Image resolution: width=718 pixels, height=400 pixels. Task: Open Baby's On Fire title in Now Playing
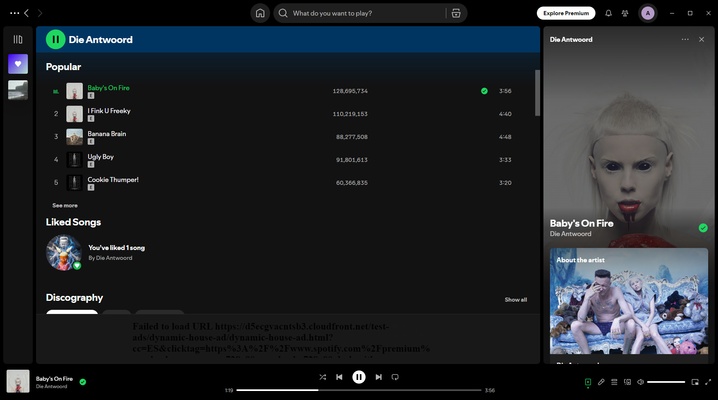click(x=582, y=223)
